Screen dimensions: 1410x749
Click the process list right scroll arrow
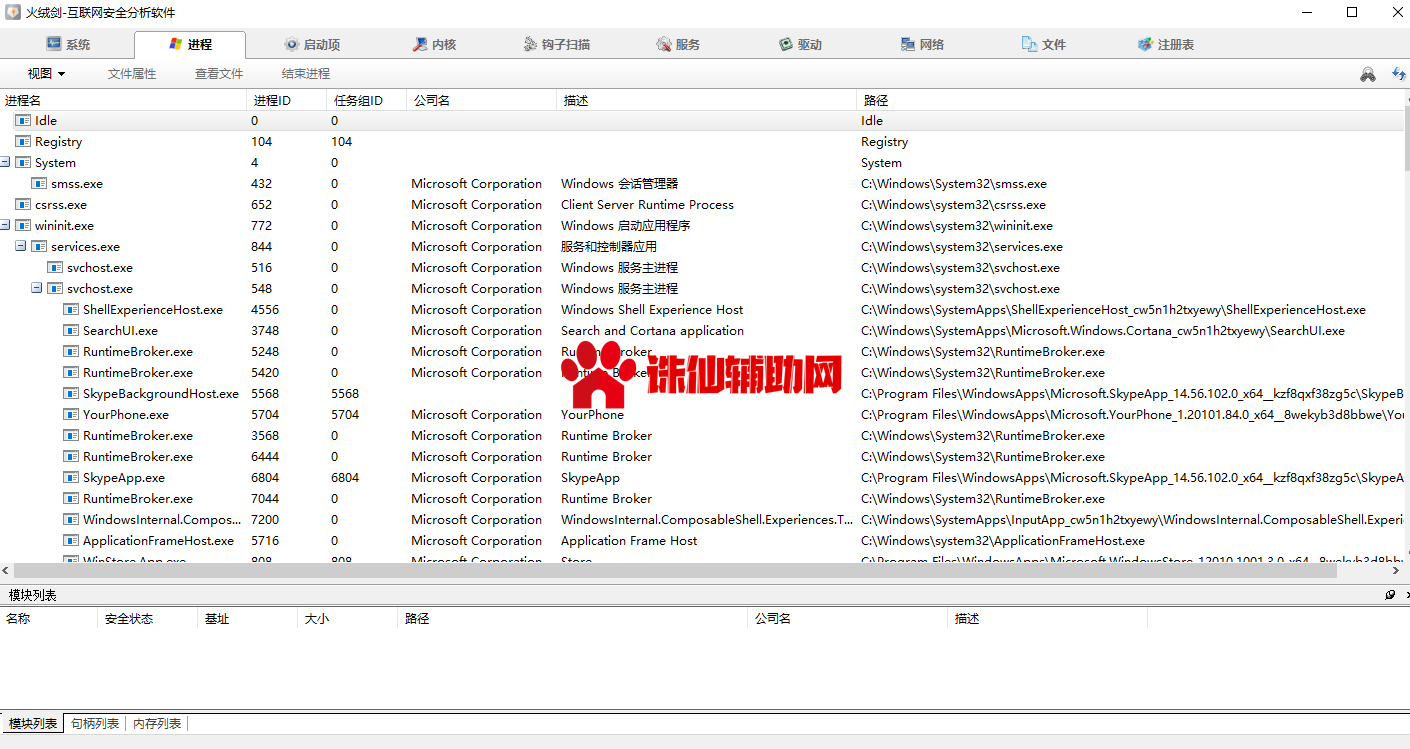(x=1397, y=569)
